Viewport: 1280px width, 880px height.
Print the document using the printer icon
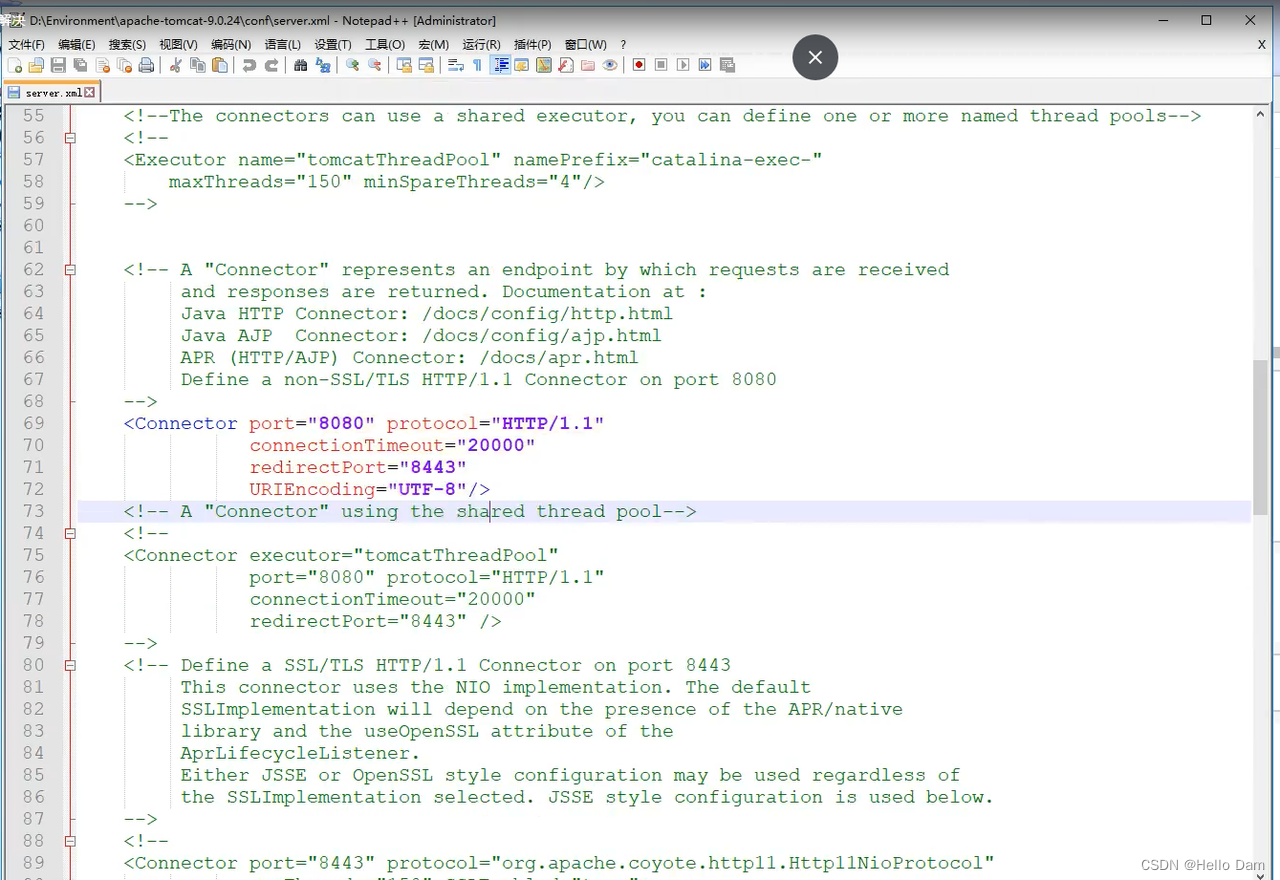click(x=146, y=65)
